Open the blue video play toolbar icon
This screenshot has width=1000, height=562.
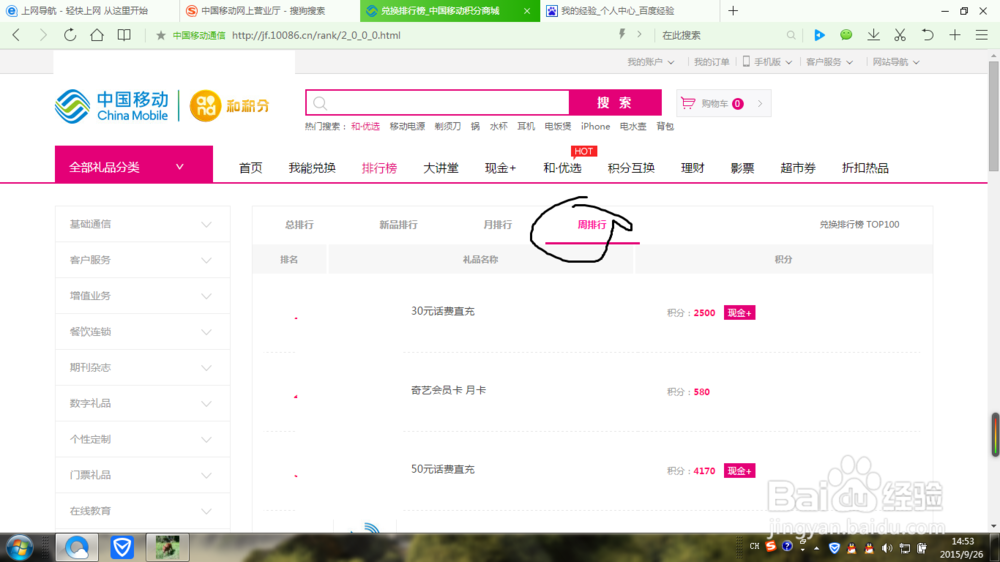tap(820, 35)
